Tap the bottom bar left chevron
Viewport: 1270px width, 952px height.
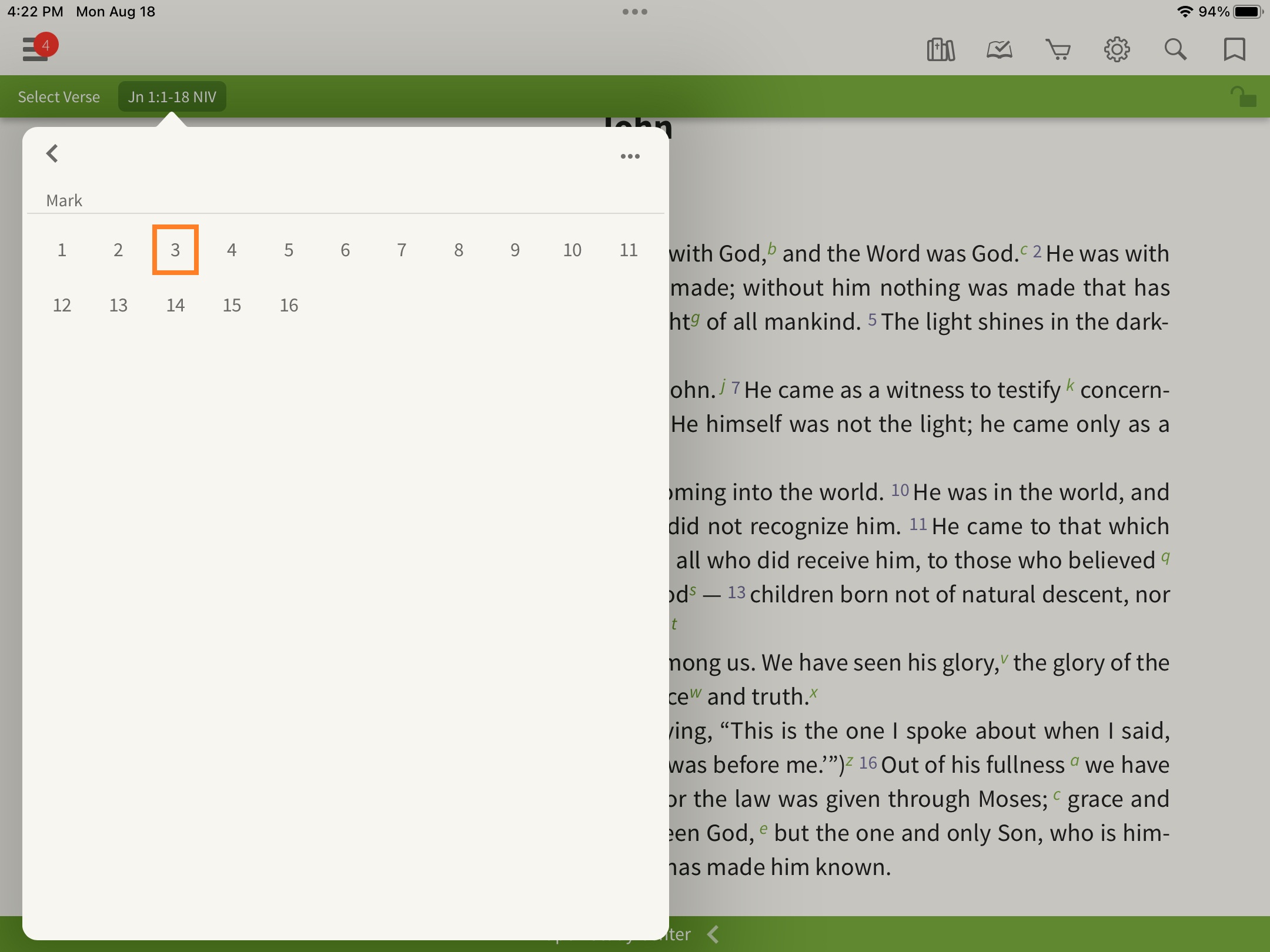(713, 934)
